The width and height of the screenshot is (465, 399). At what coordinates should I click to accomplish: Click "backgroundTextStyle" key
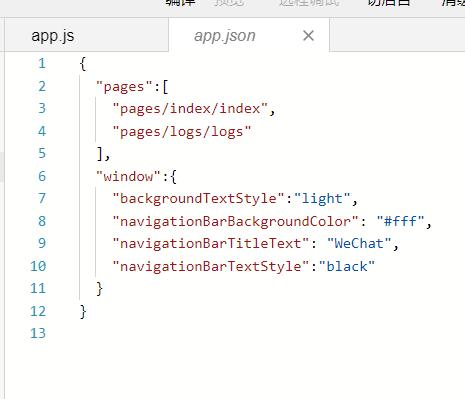(x=198, y=199)
